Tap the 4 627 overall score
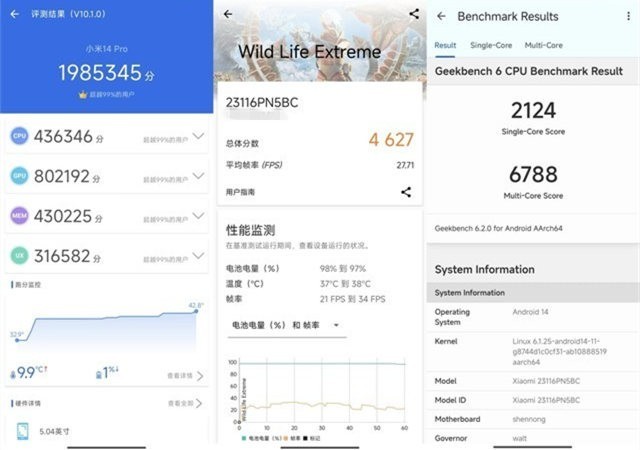This screenshot has width=640, height=450. coord(391,140)
